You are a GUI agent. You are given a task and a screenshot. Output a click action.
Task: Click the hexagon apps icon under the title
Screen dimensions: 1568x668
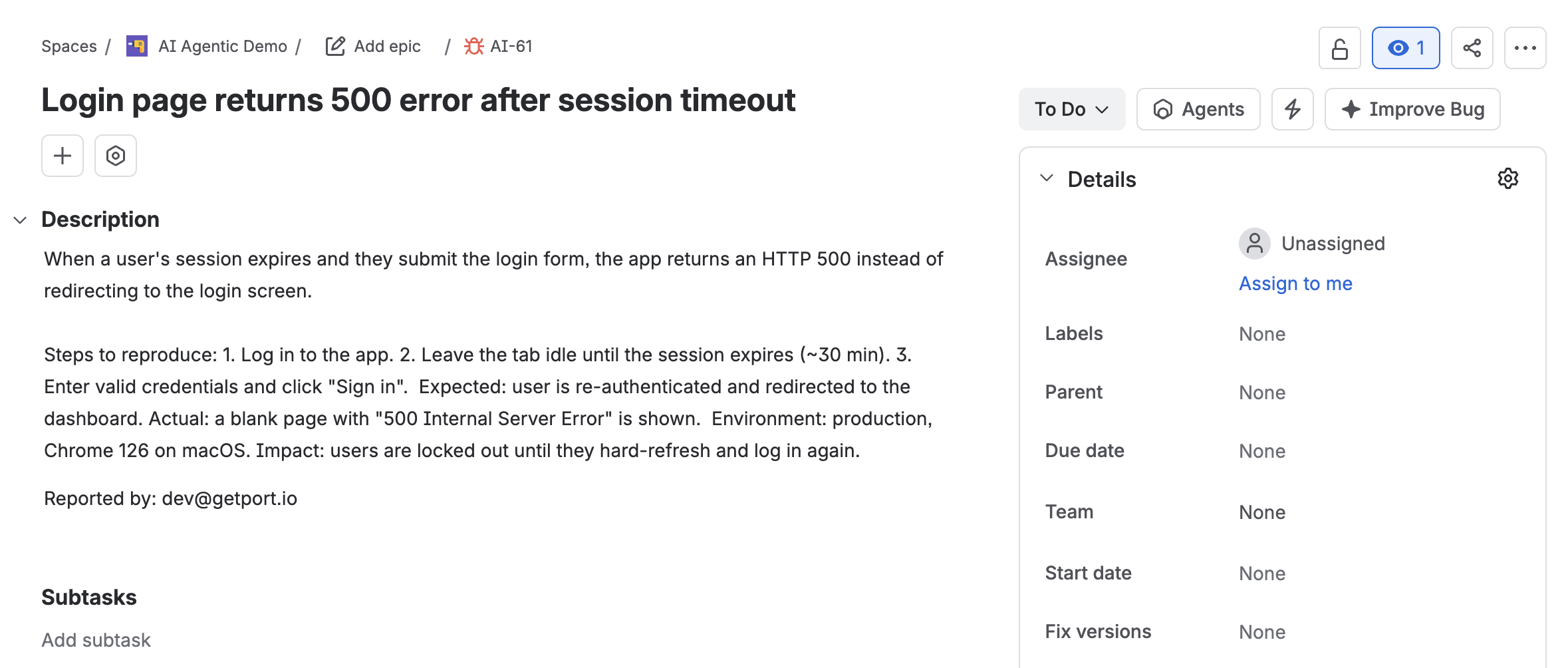[x=116, y=156]
